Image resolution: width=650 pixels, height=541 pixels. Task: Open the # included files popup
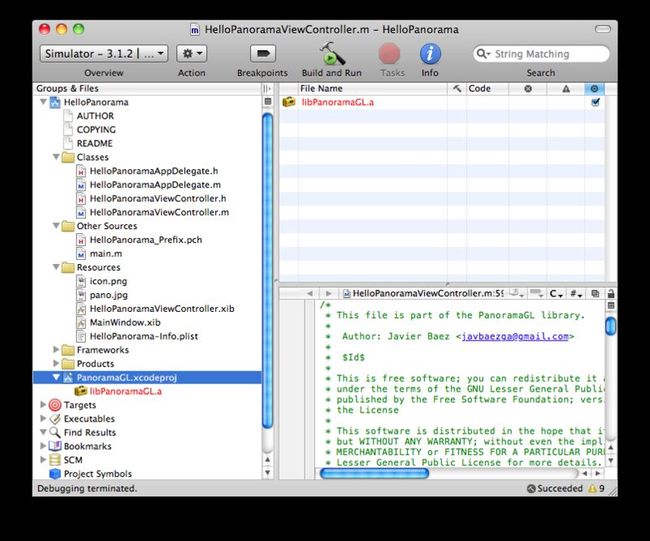click(576, 294)
